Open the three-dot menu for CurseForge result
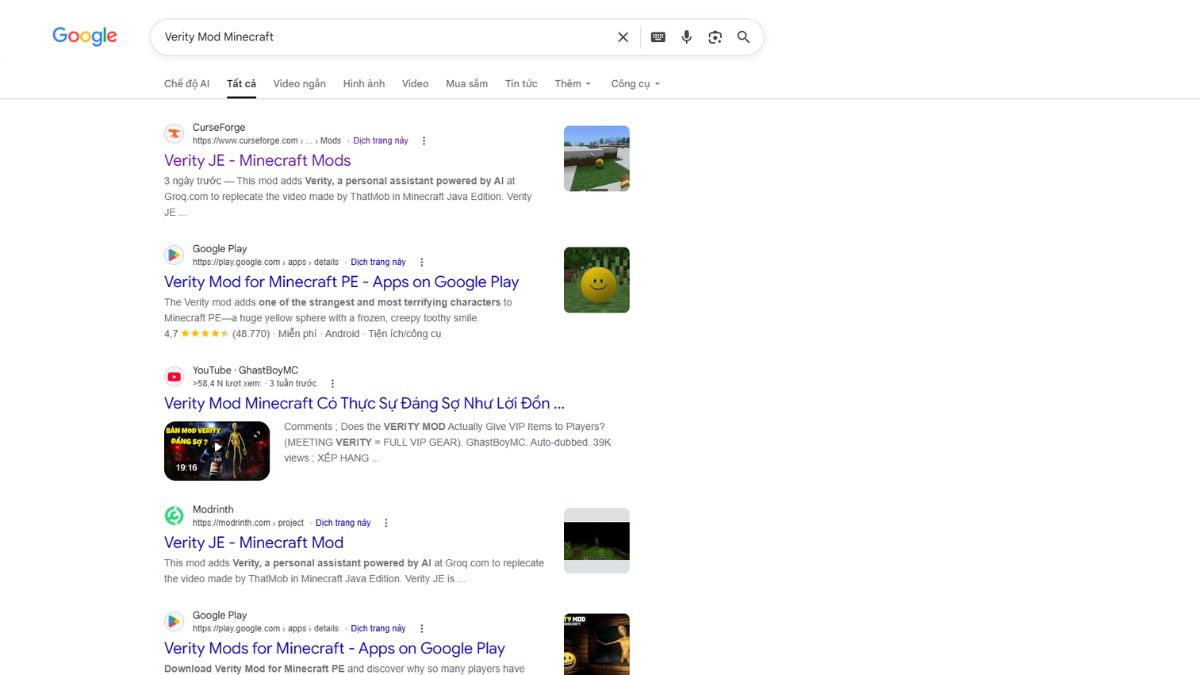 [424, 141]
